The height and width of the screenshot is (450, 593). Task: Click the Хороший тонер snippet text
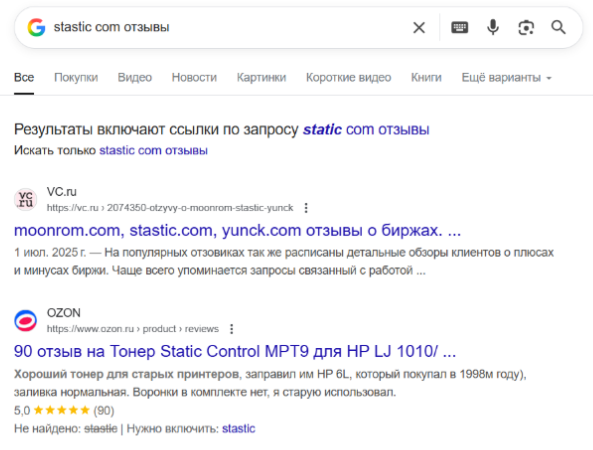270,383
